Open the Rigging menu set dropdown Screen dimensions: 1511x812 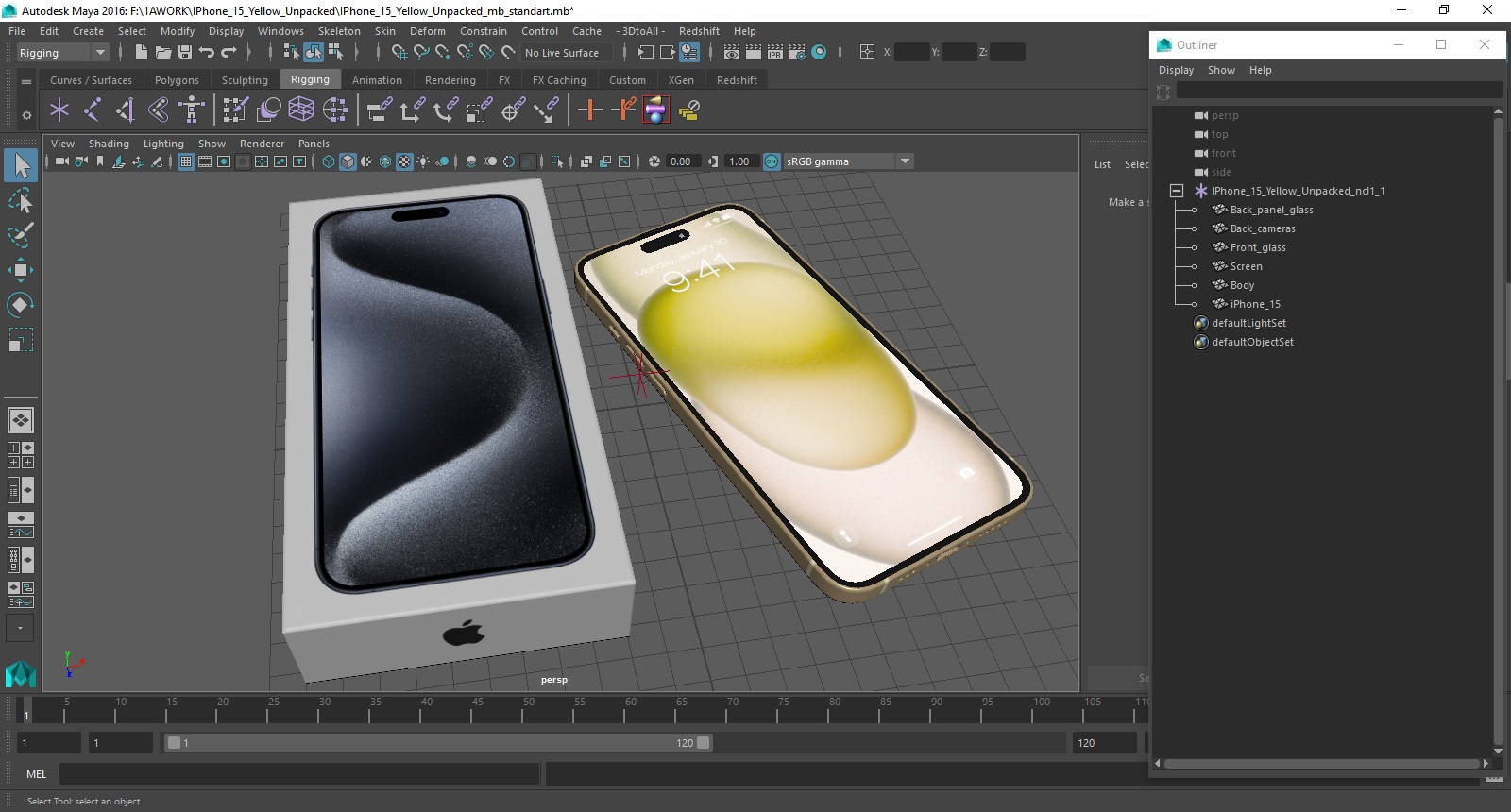tap(62, 53)
